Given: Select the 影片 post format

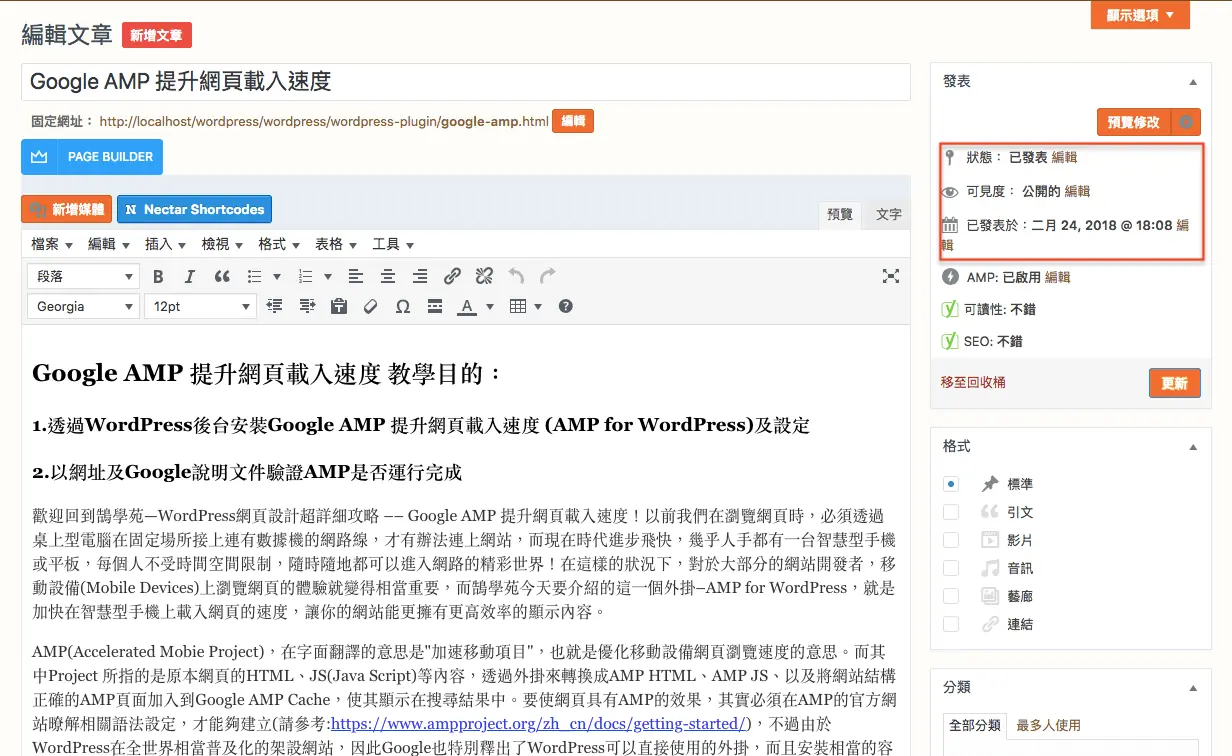Looking at the screenshot, I should (951, 540).
